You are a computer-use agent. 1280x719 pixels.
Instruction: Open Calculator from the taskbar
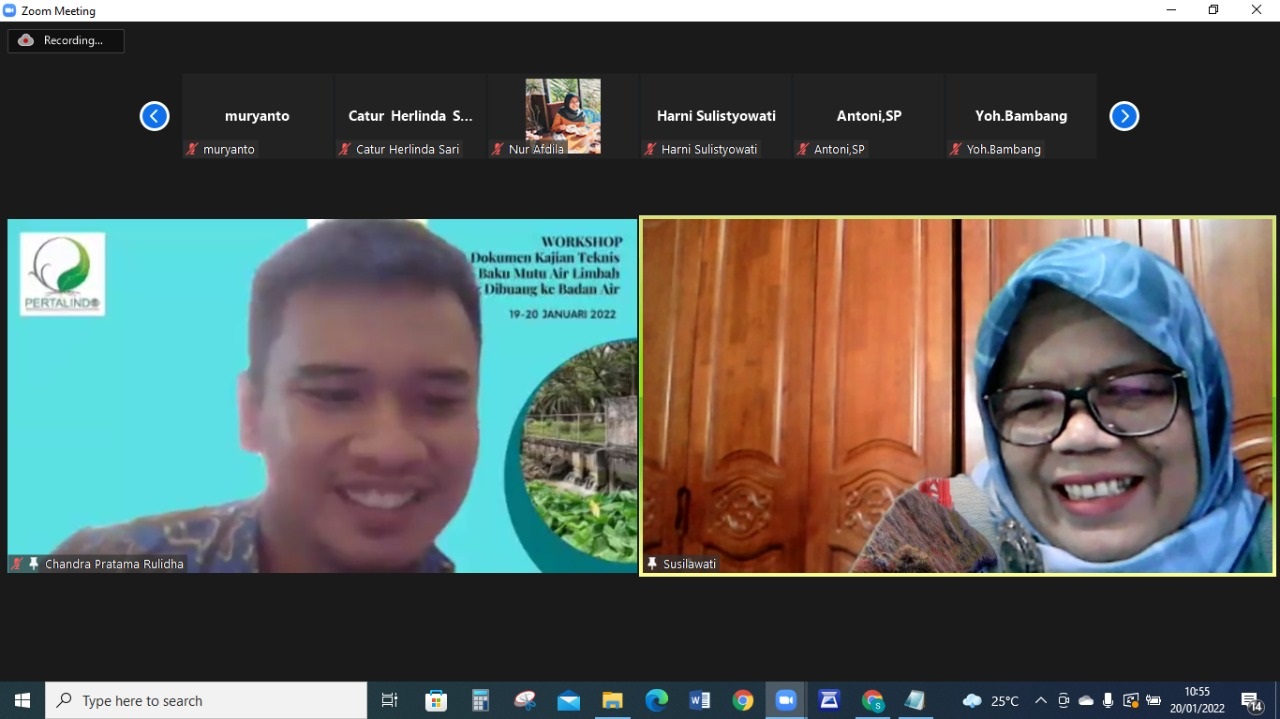[481, 701]
